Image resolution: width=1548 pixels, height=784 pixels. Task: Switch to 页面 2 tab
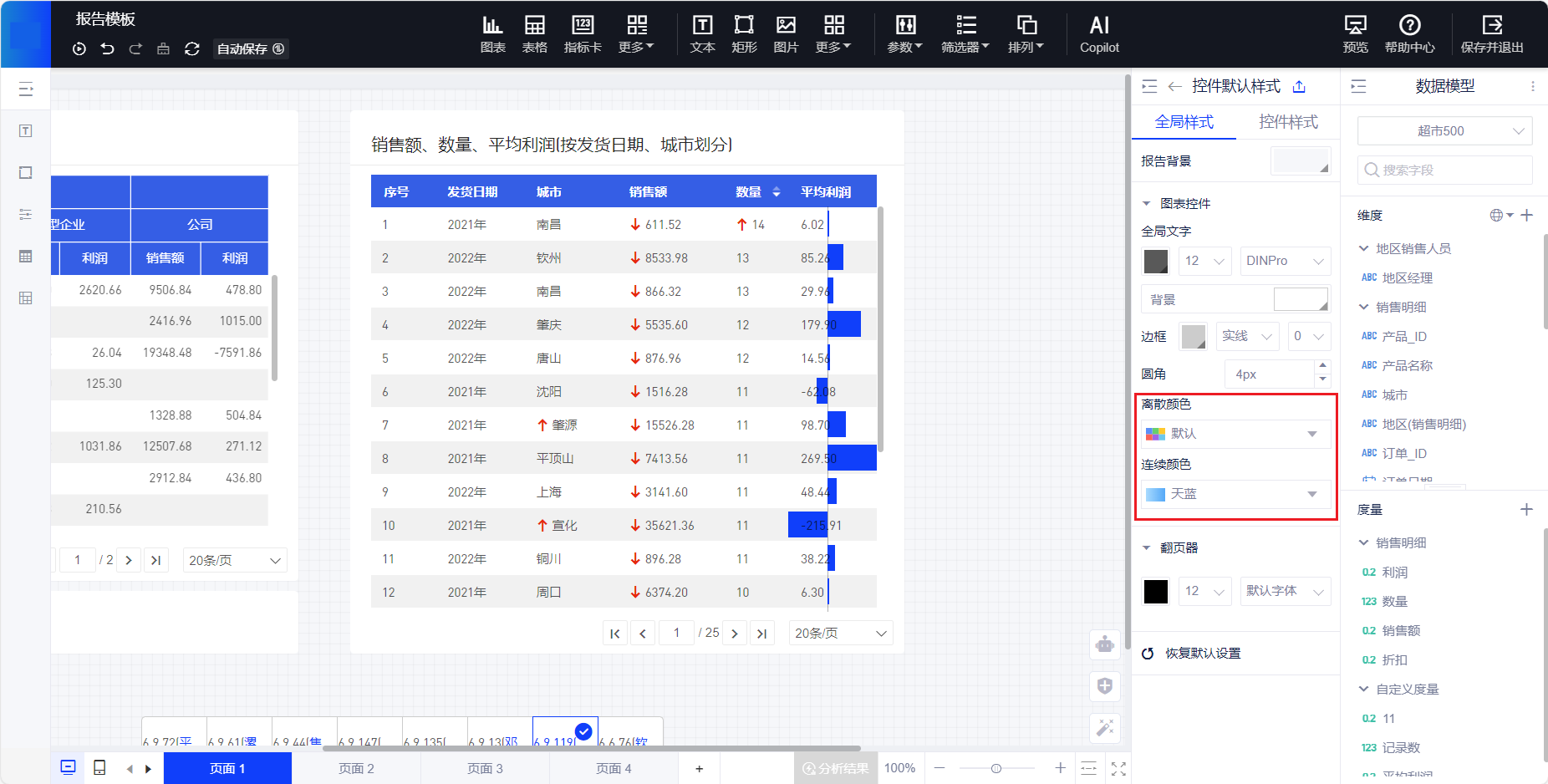[x=356, y=768]
